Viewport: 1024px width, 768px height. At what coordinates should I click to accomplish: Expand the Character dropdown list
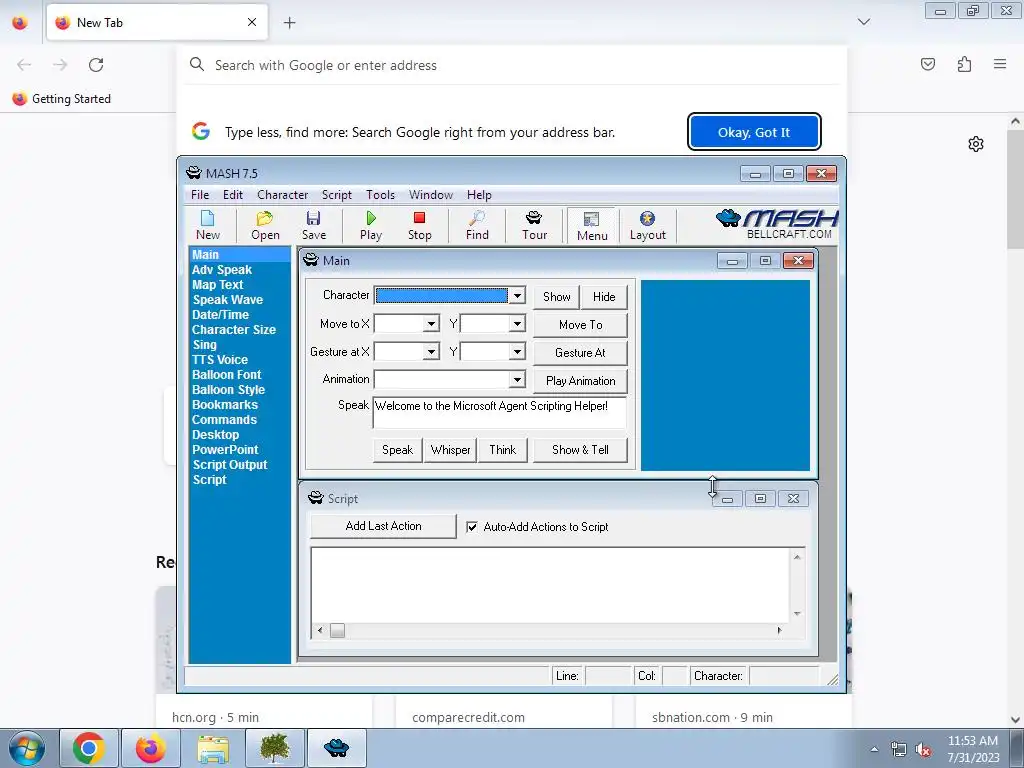point(517,296)
